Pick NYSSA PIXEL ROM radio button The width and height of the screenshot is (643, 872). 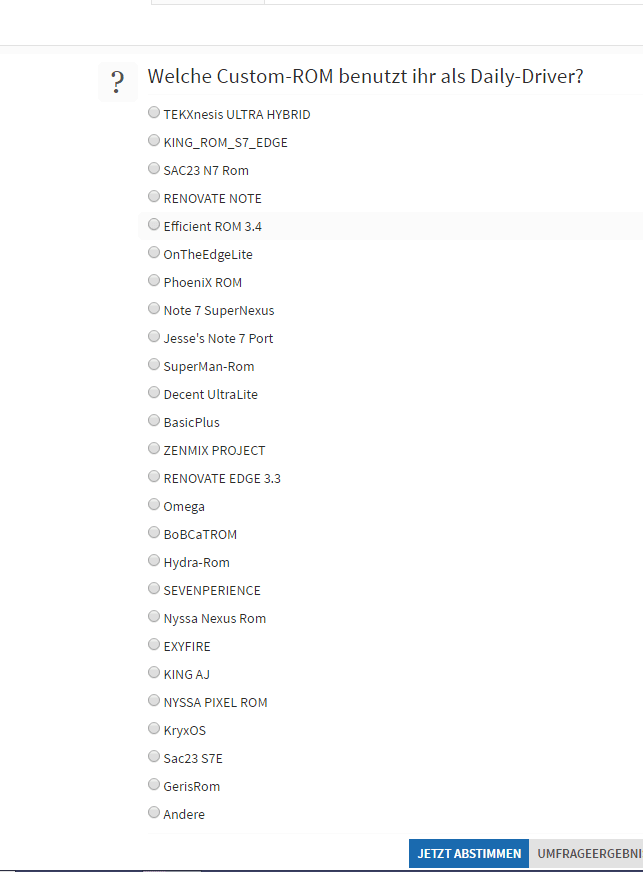coord(154,700)
